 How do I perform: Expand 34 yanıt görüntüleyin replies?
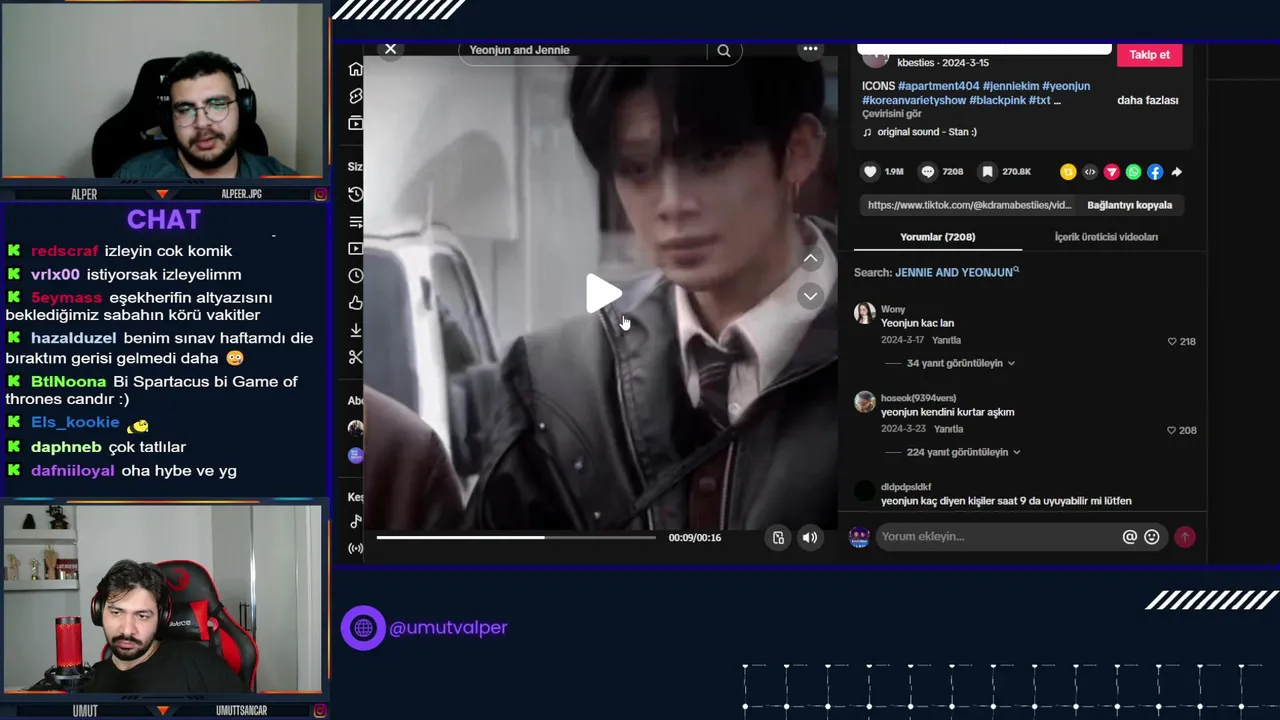point(960,363)
